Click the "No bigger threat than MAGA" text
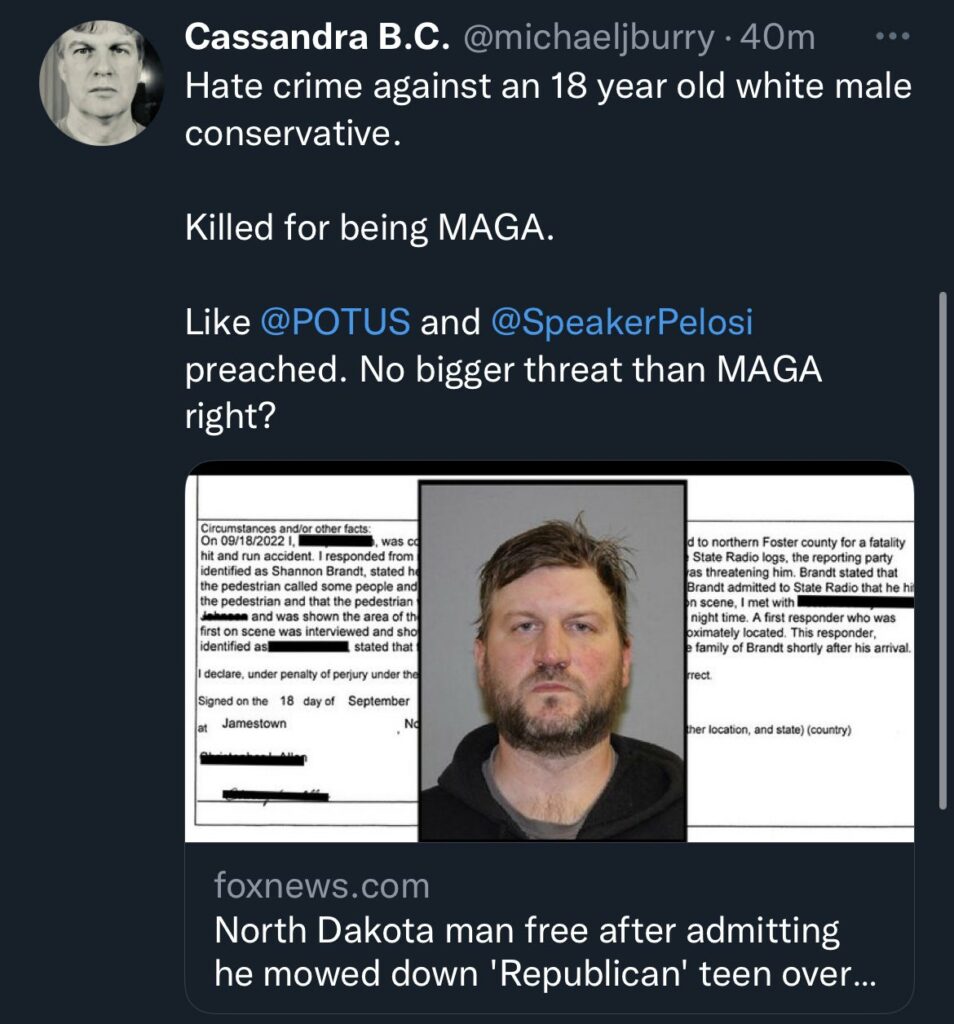954x1024 pixels. 590,369
